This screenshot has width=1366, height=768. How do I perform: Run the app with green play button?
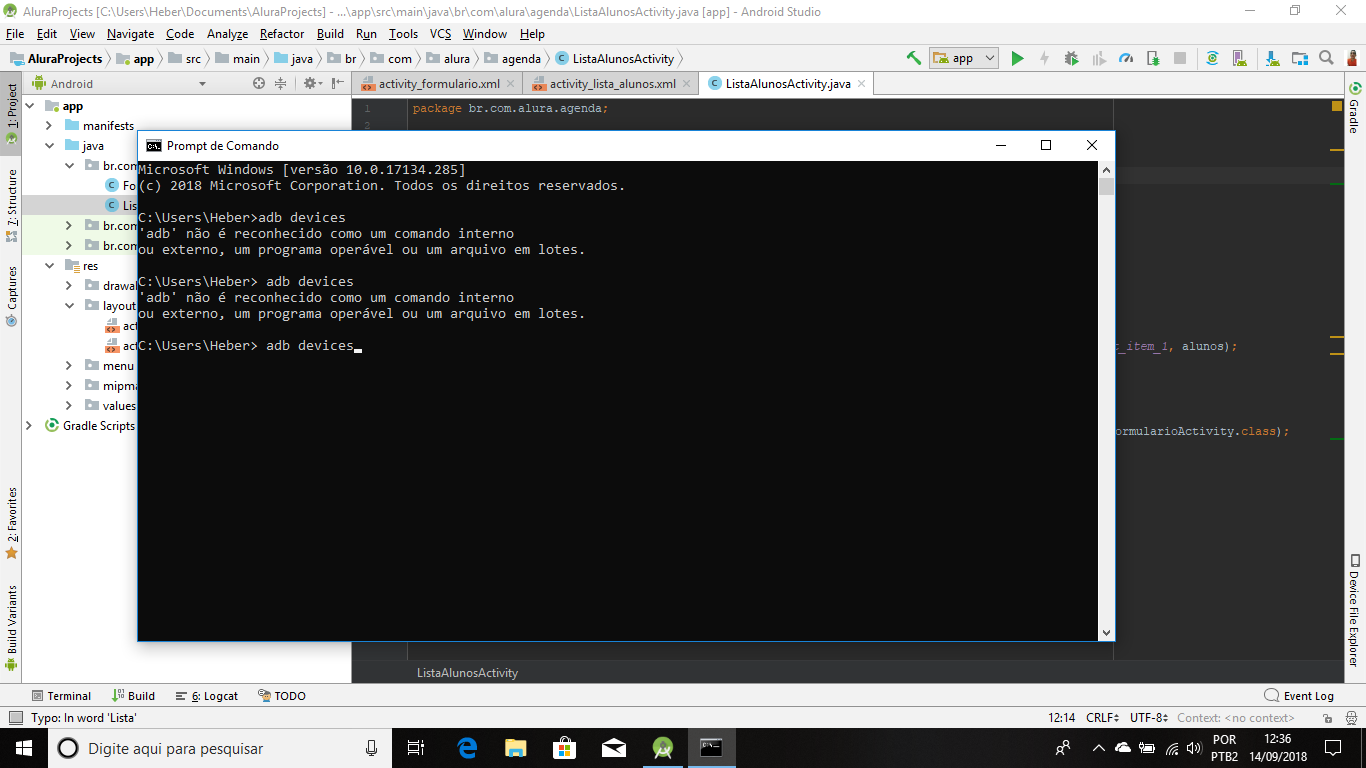(x=1017, y=58)
